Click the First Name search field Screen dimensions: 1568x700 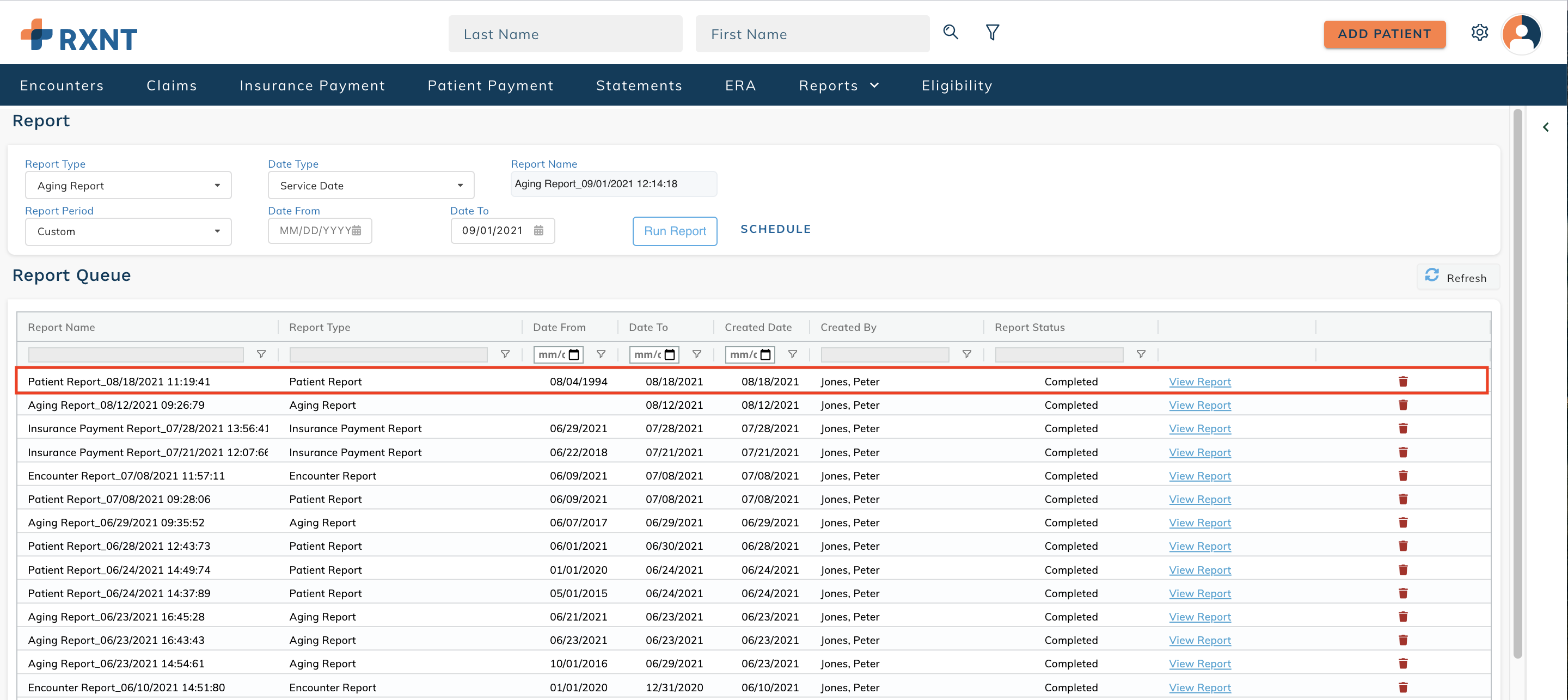pos(813,34)
